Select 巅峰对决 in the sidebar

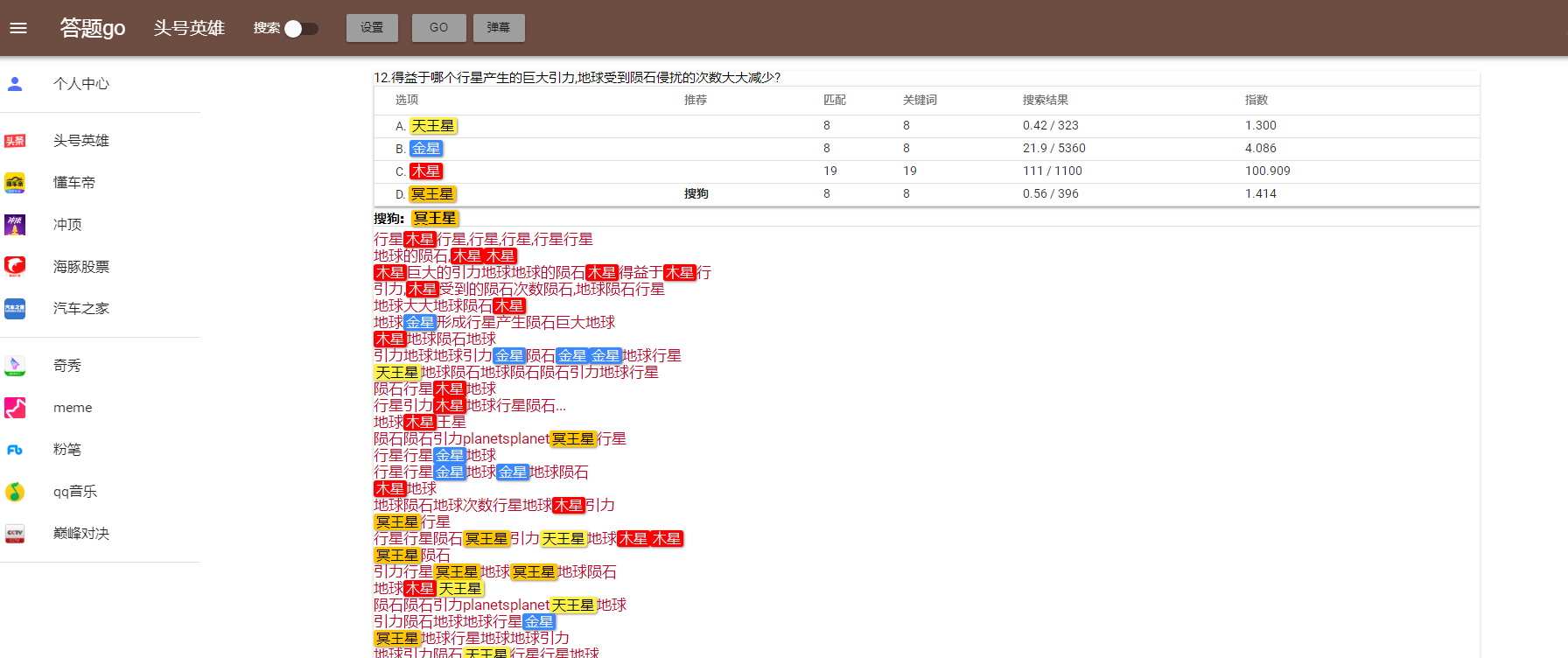(x=81, y=534)
